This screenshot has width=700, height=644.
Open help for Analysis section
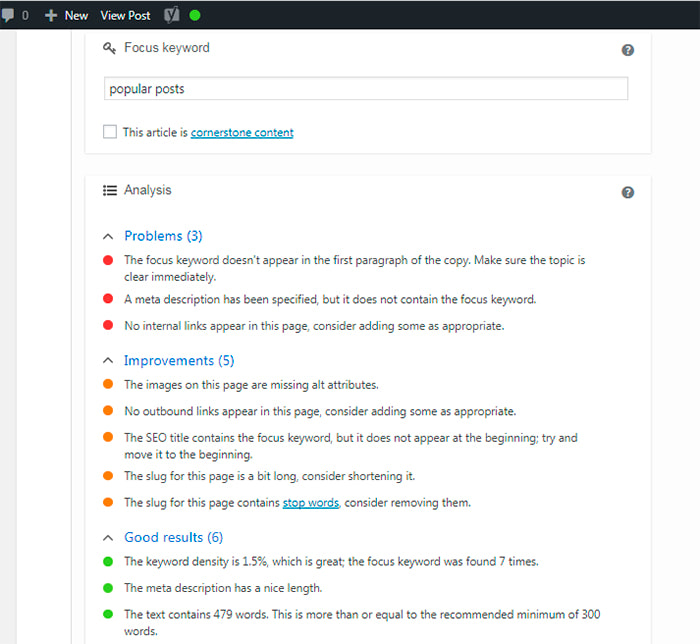click(x=628, y=192)
